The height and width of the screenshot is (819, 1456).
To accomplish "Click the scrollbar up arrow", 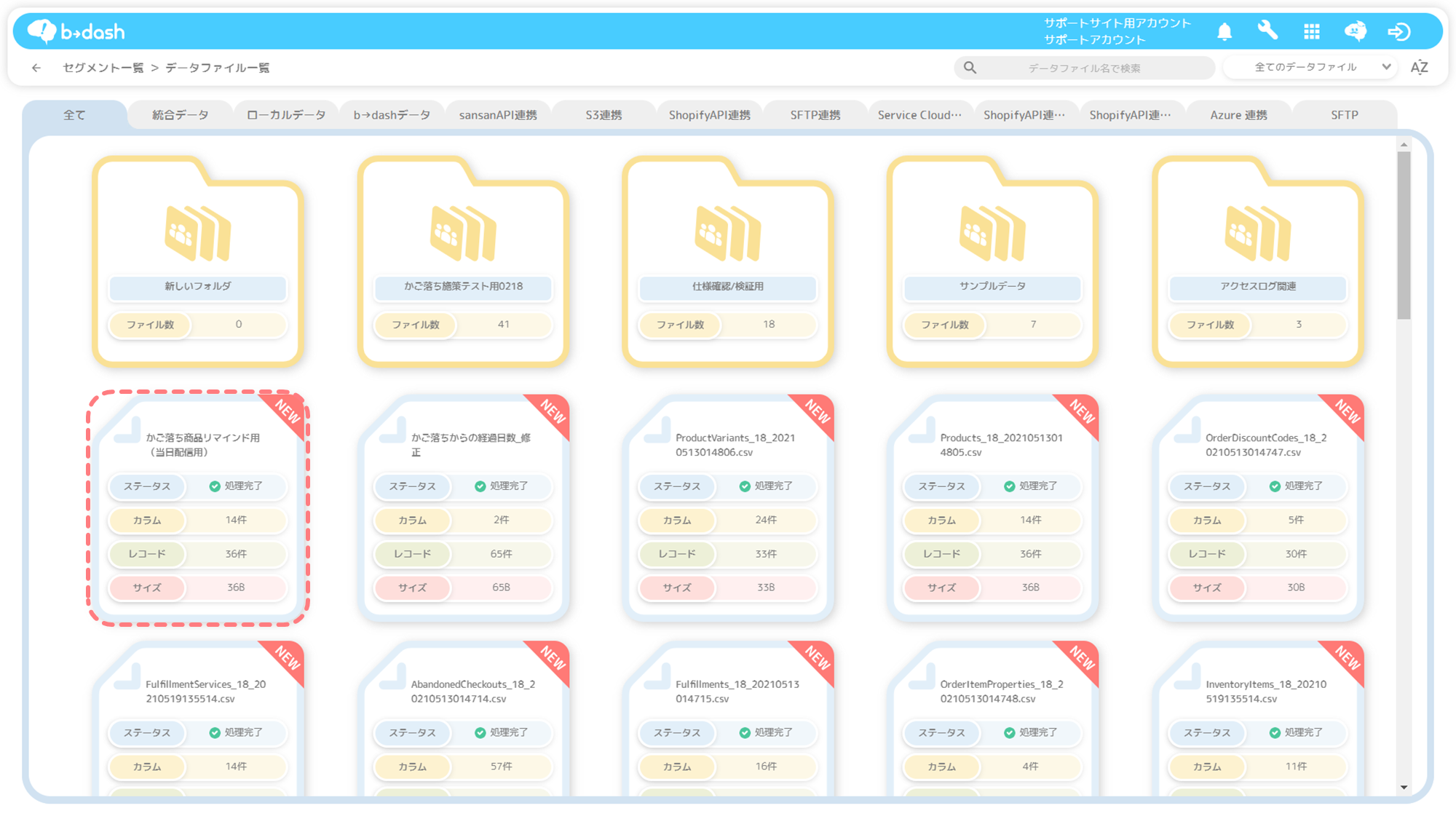I will click(1404, 145).
